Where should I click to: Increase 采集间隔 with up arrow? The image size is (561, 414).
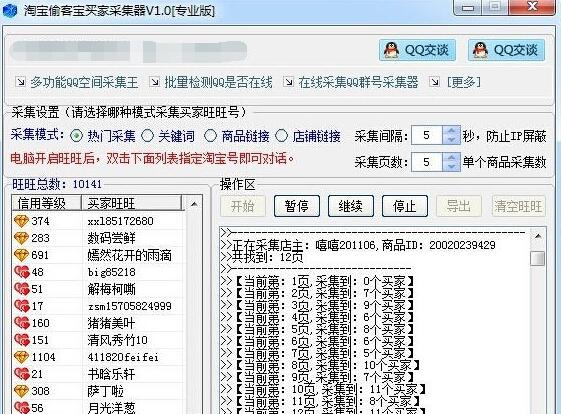[x=452, y=131]
